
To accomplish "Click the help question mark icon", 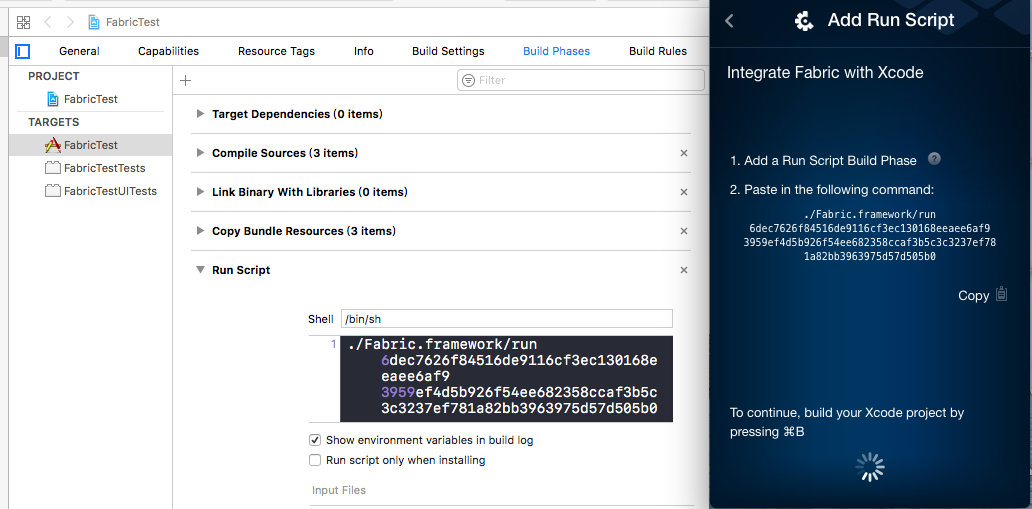I will pyautogui.click(x=934, y=159).
